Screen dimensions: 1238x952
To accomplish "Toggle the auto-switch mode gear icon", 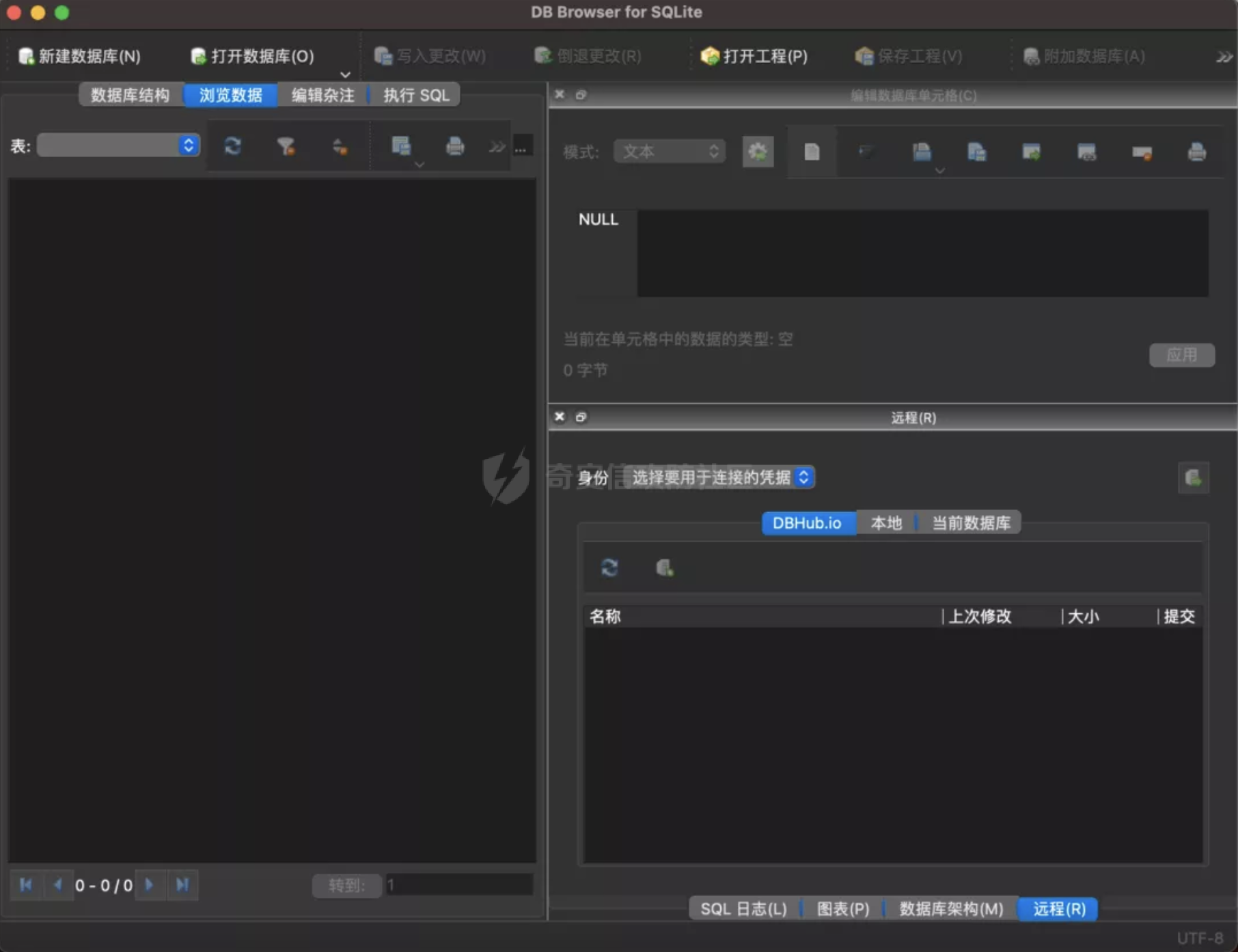I will tap(758, 151).
